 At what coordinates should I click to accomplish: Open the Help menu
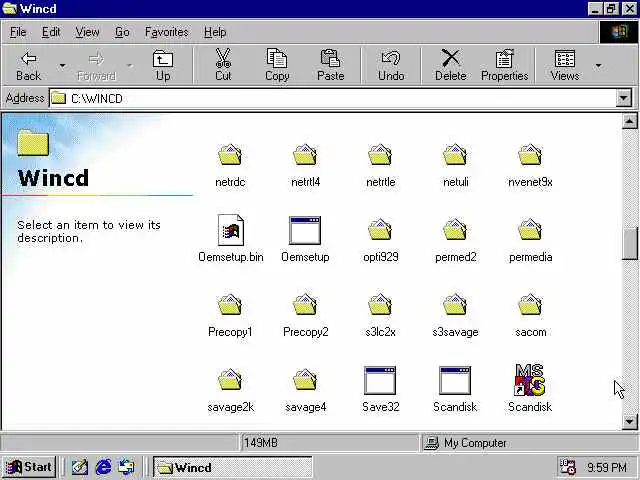(215, 32)
